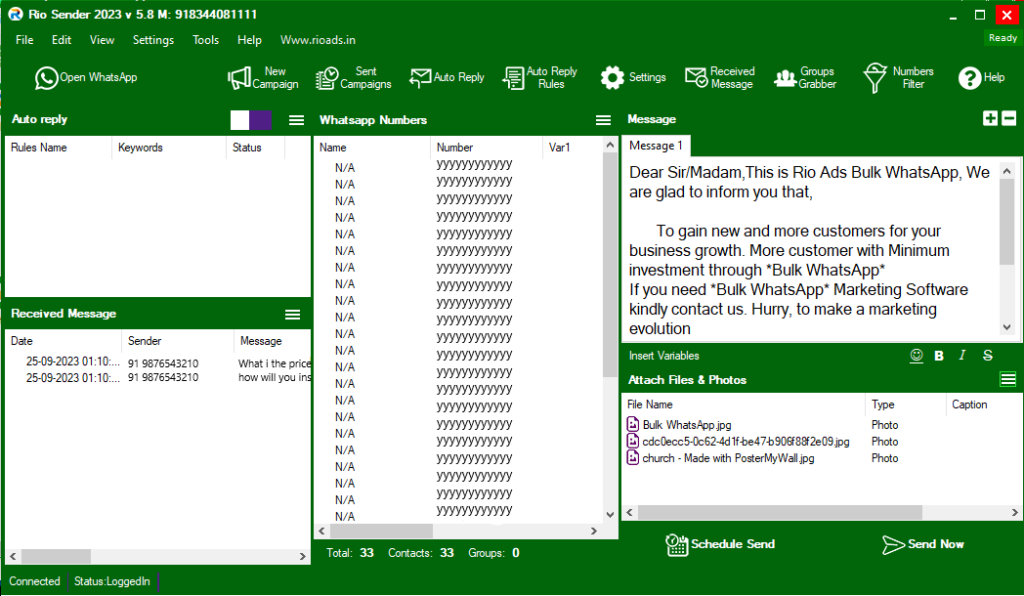Open the File menu
This screenshot has height=596, width=1024.
[x=24, y=40]
